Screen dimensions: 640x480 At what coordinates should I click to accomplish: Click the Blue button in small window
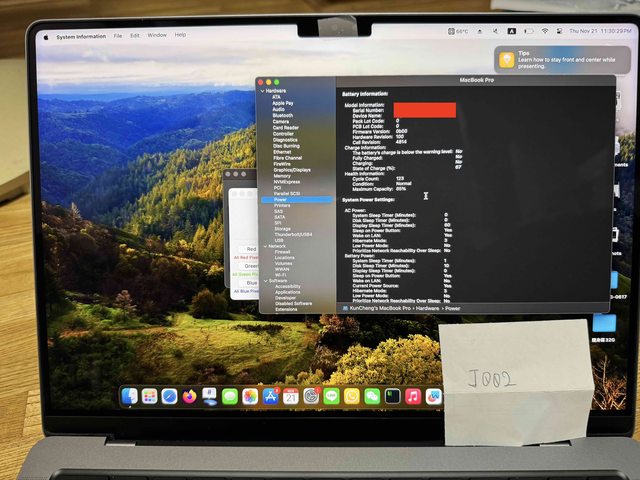point(251,283)
